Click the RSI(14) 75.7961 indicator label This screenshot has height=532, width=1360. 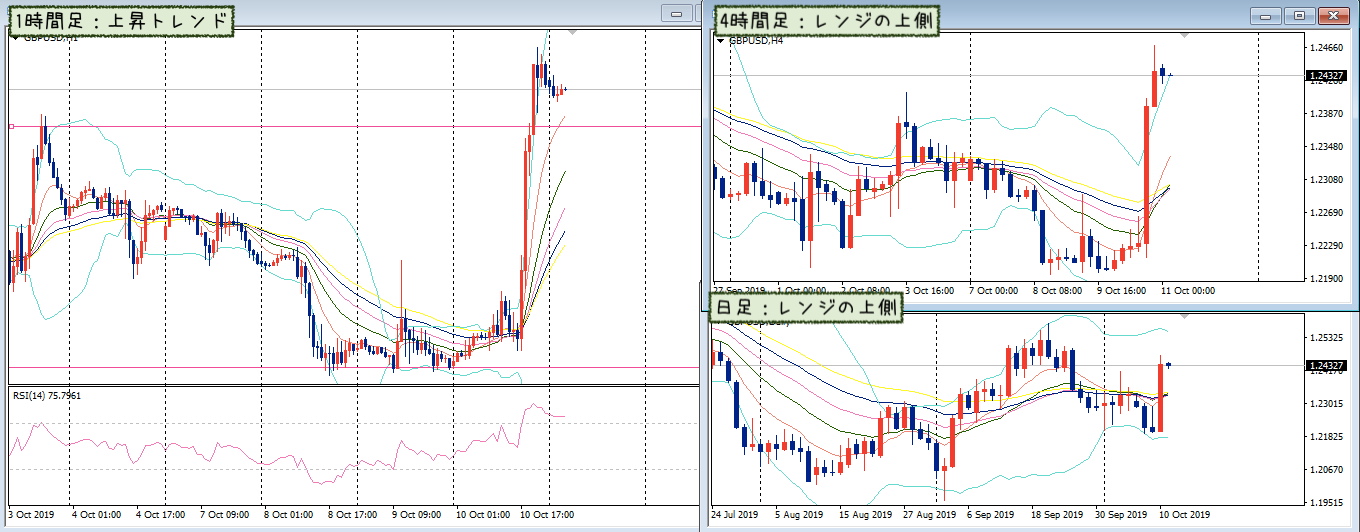[47, 395]
